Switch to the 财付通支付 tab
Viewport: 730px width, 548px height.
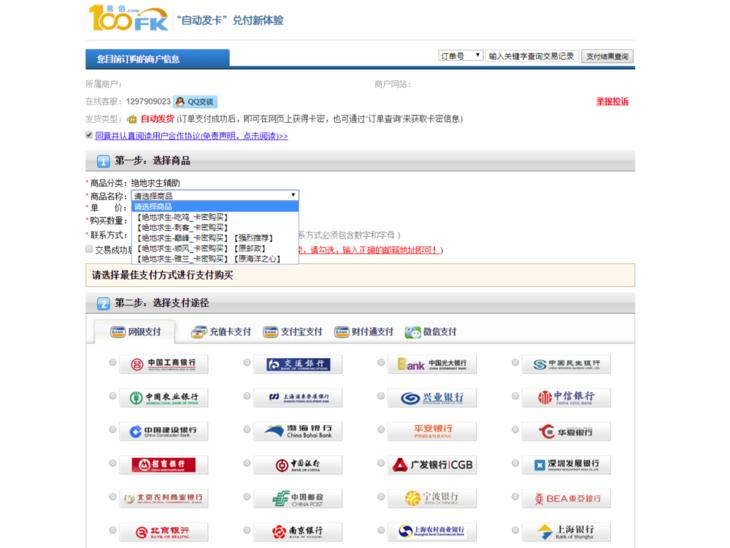click(x=364, y=332)
